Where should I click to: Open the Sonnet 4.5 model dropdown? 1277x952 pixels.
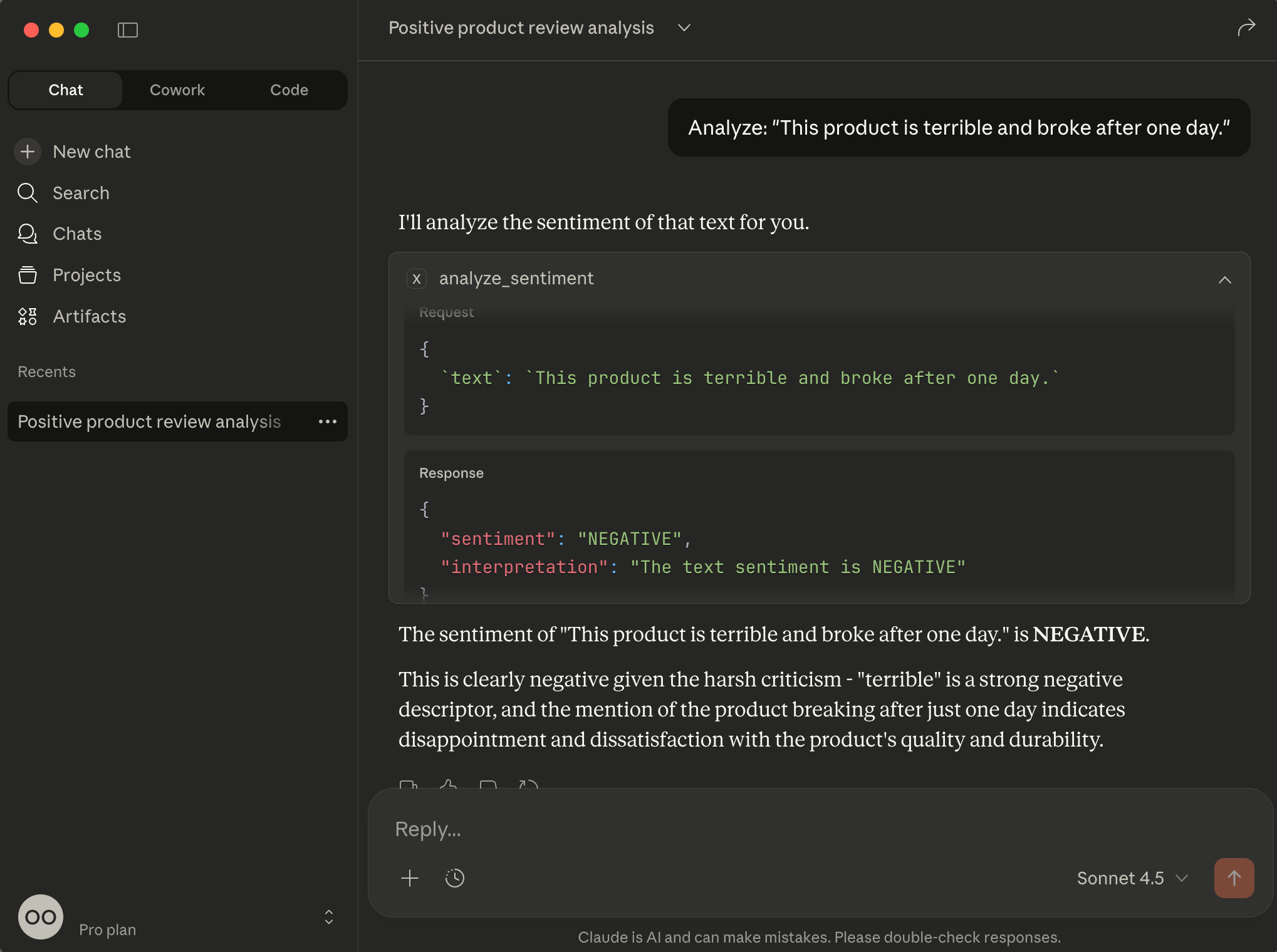(x=1132, y=878)
